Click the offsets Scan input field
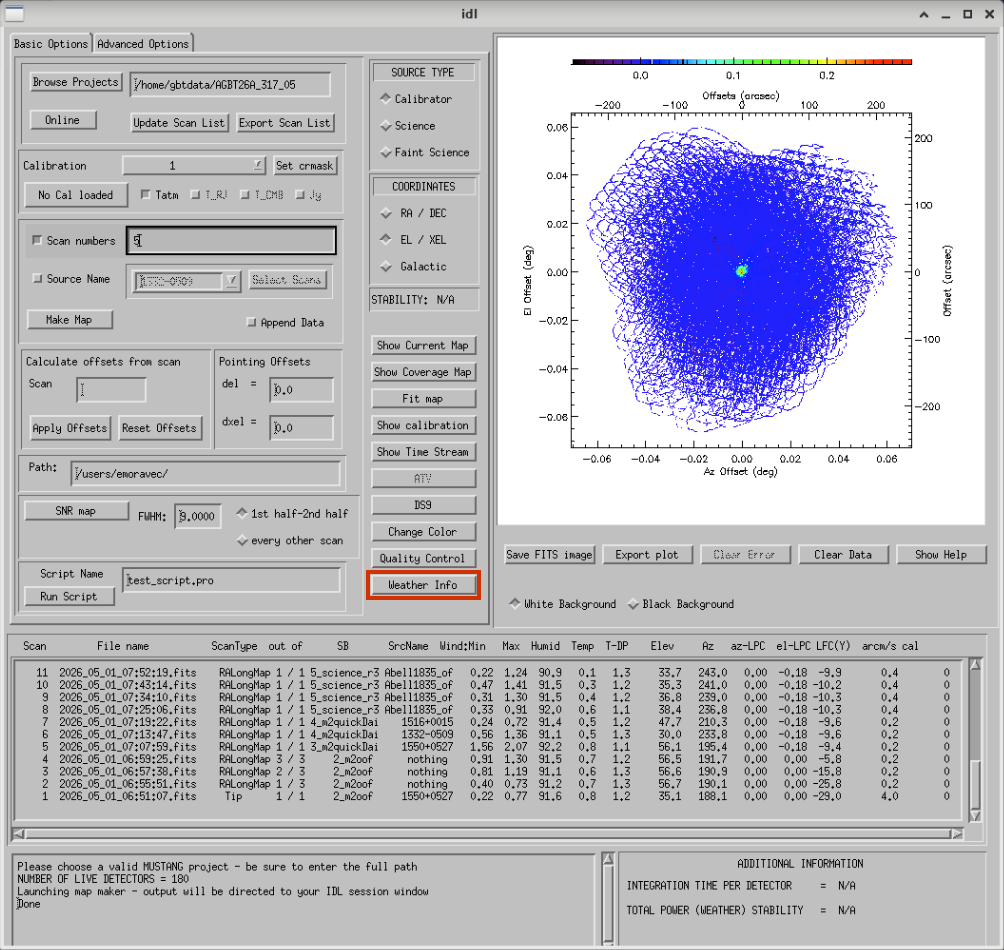Image resolution: width=1004 pixels, height=950 pixels. 111,390
